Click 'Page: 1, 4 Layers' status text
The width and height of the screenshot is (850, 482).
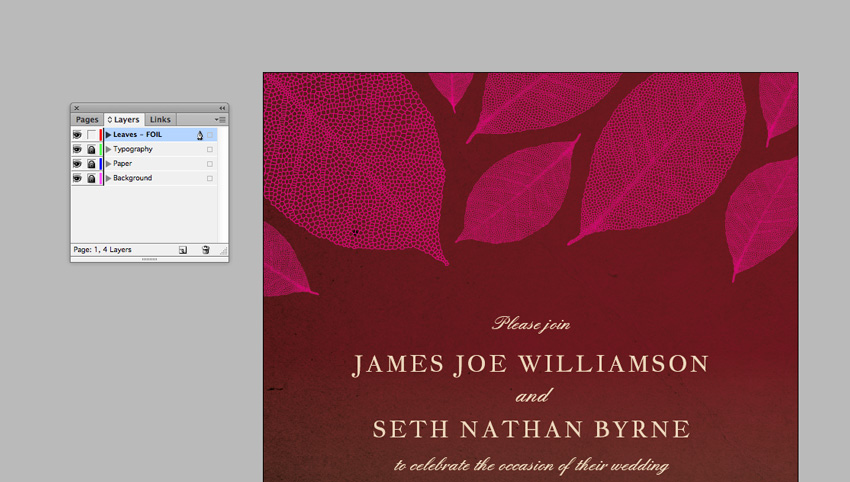tap(102, 250)
